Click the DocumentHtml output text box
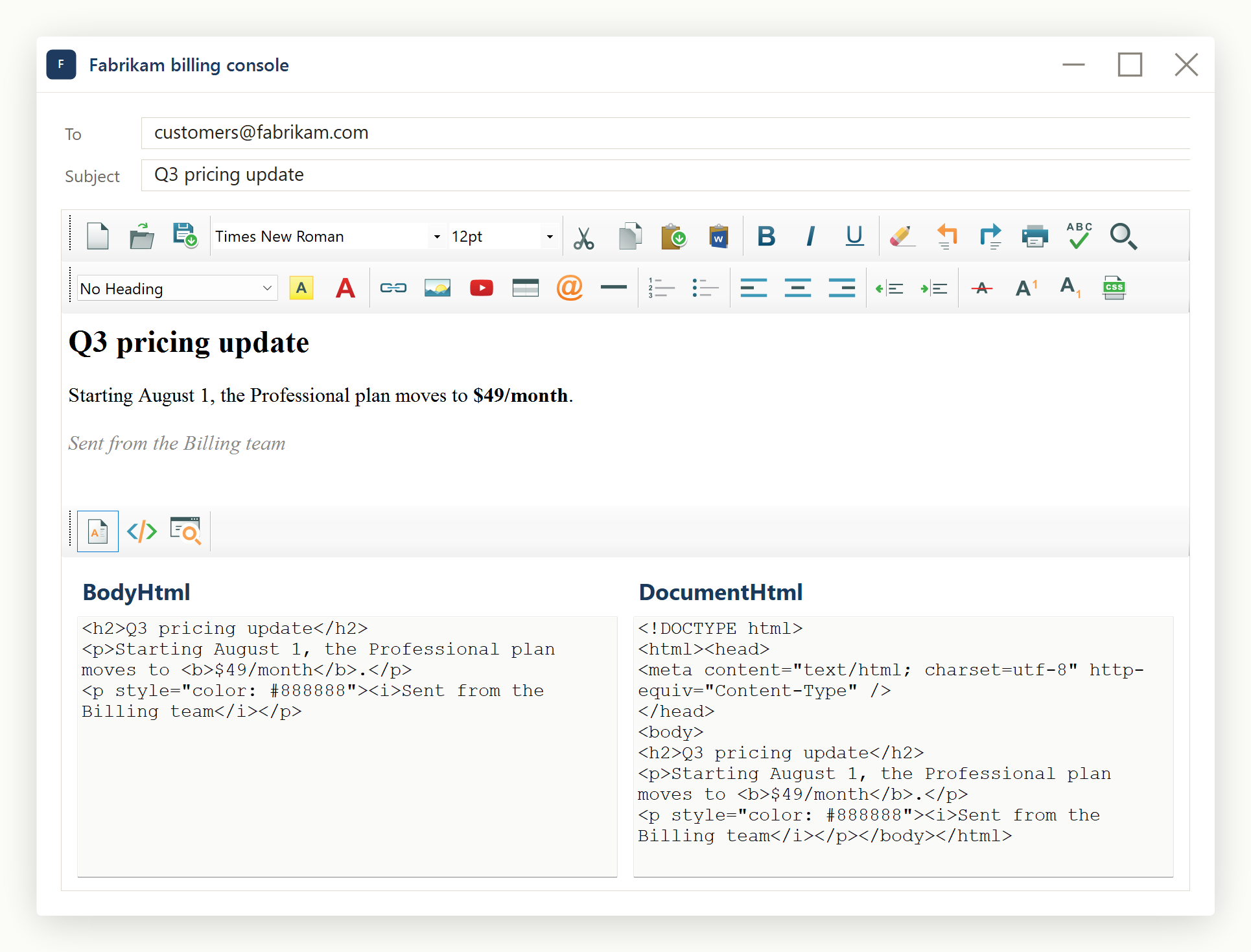Image resolution: width=1251 pixels, height=952 pixels. pos(903,747)
